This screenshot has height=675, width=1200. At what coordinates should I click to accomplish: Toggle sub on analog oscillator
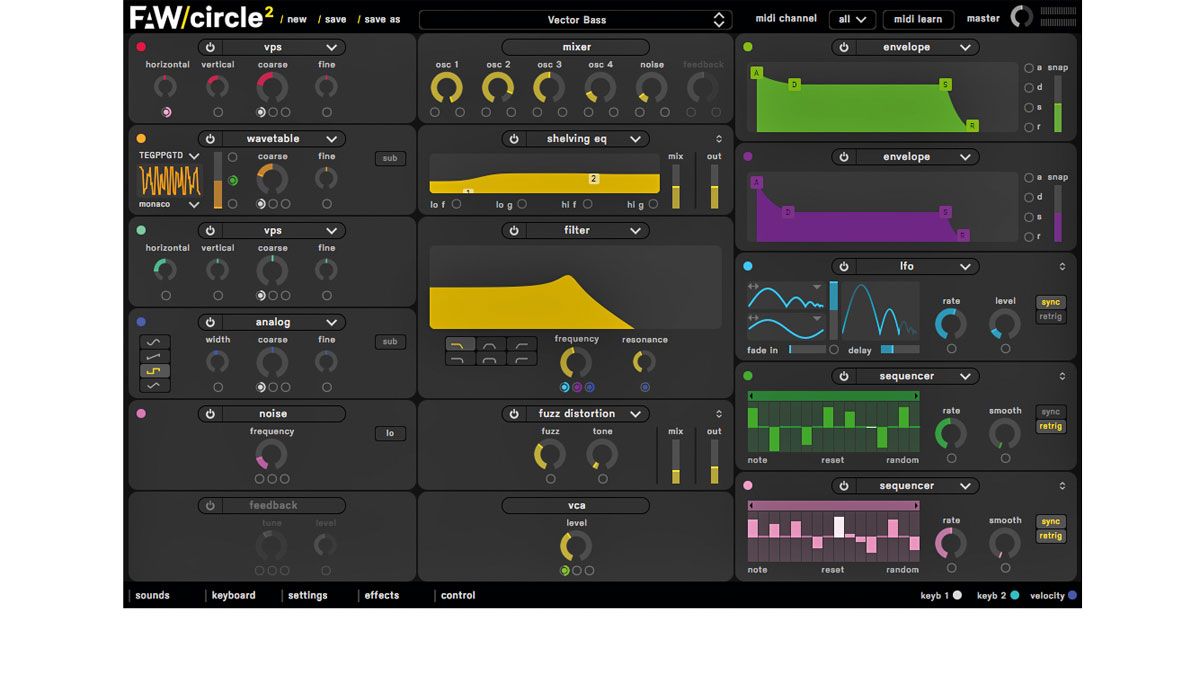pyautogui.click(x=390, y=342)
